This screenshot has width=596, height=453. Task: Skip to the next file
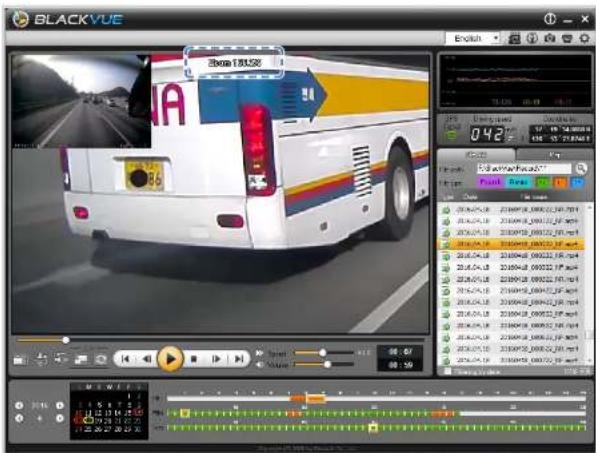pos(239,359)
